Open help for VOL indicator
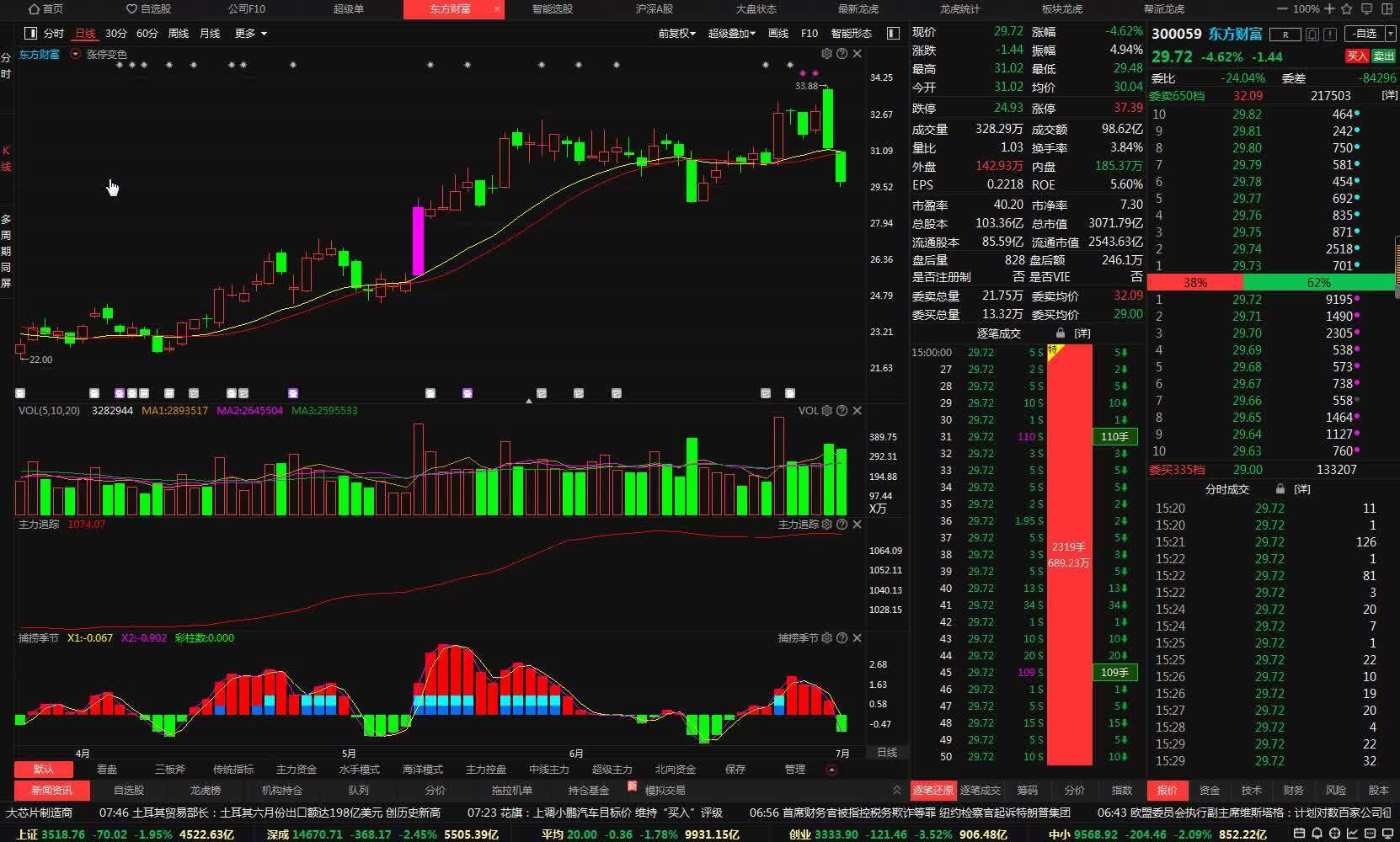 pos(842,411)
